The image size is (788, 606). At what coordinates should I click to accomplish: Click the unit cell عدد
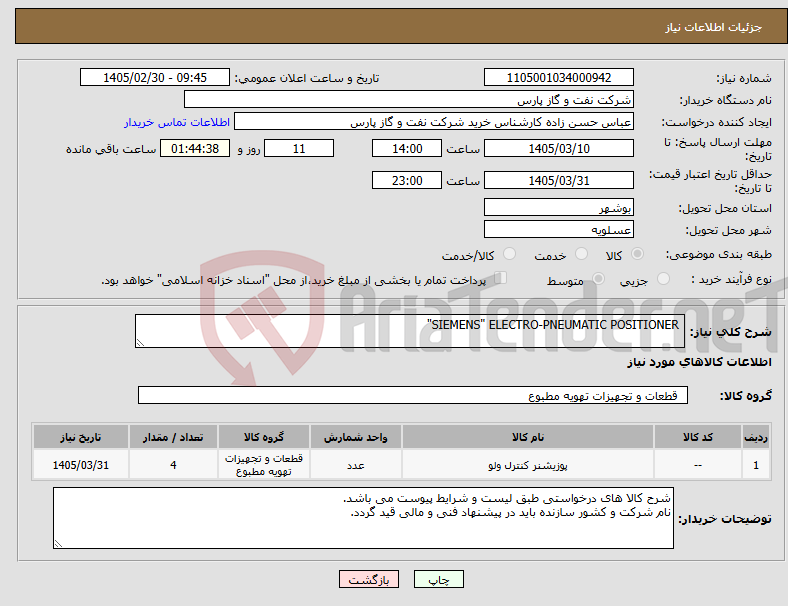click(x=355, y=465)
